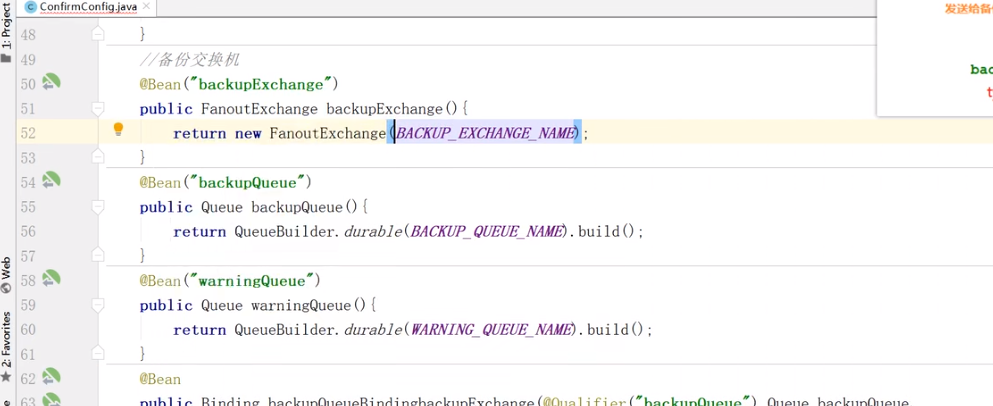Collapse the backupExchange method fold on line 51
The height and width of the screenshot is (406, 993).
click(98, 108)
